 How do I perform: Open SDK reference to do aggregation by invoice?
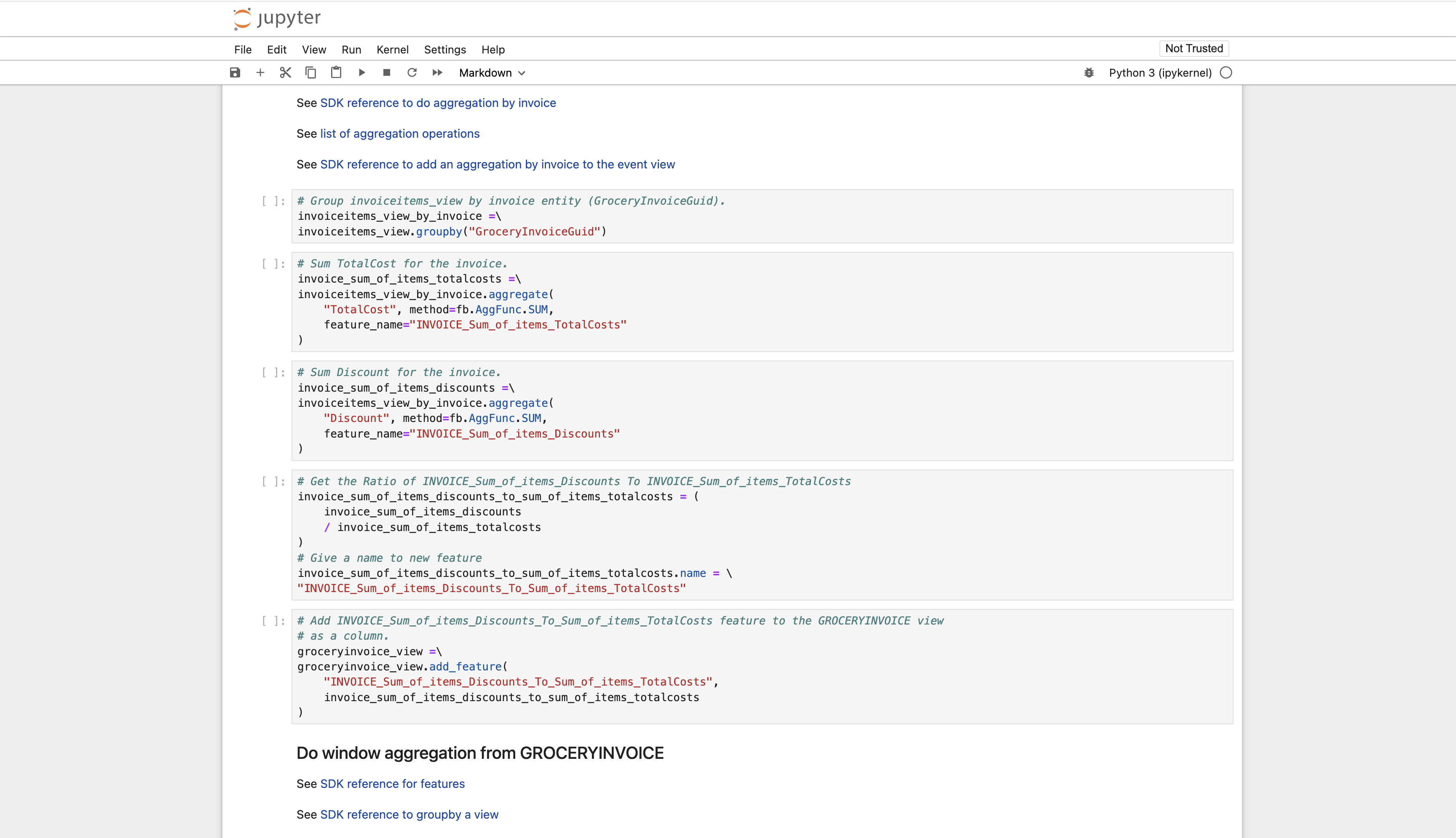[438, 103]
